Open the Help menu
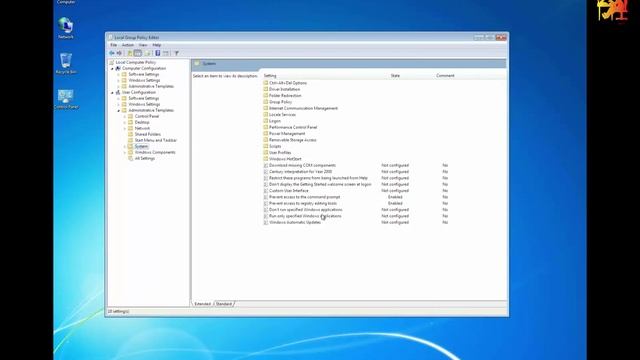This screenshot has width=640, height=360. click(157, 45)
